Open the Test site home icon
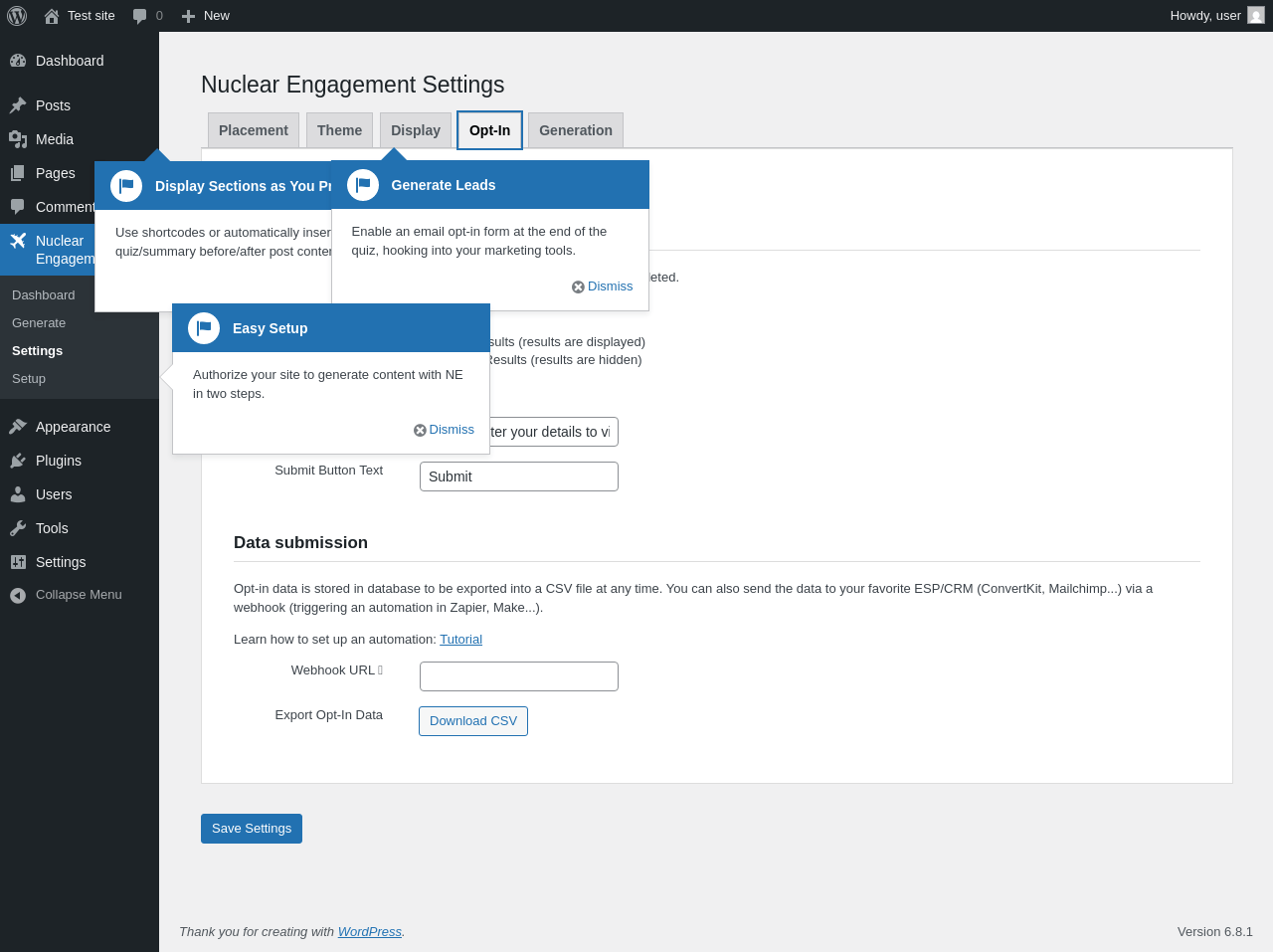The height and width of the screenshot is (952, 1273). (52, 16)
